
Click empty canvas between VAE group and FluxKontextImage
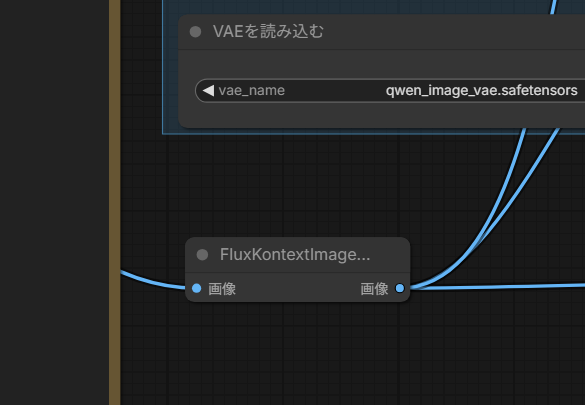click(298, 186)
